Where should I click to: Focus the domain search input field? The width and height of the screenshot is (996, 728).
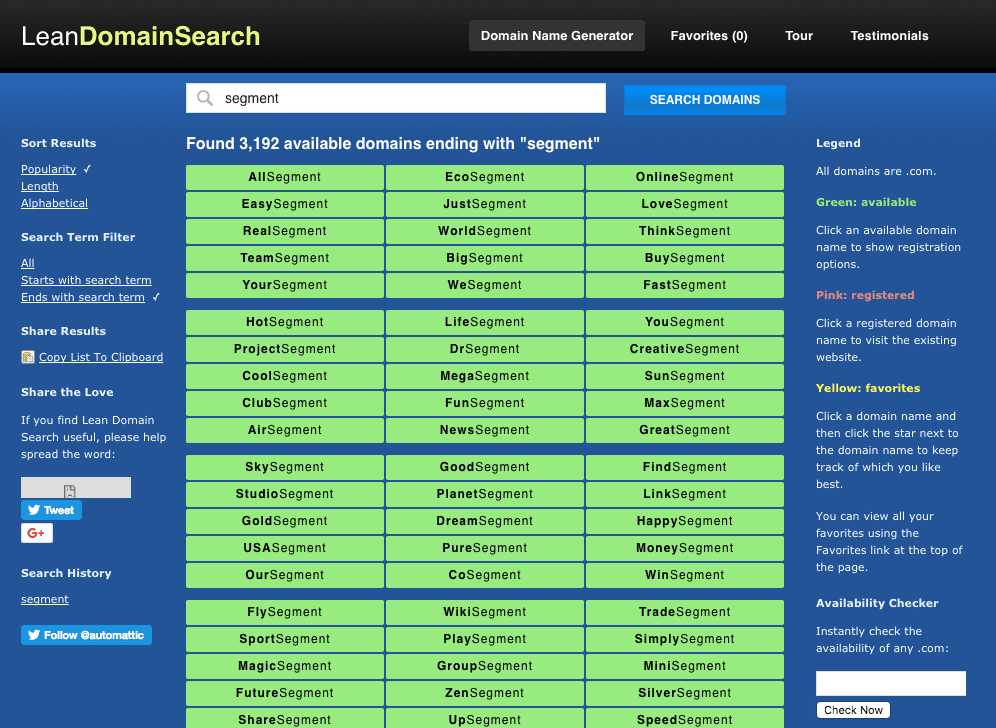tap(396, 98)
